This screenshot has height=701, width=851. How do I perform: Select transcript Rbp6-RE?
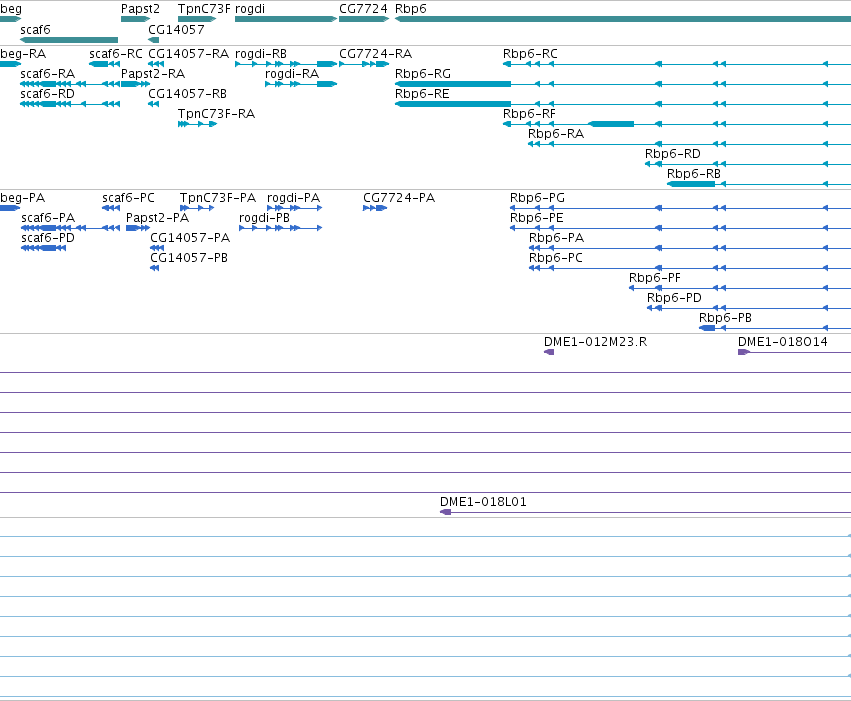click(623, 104)
